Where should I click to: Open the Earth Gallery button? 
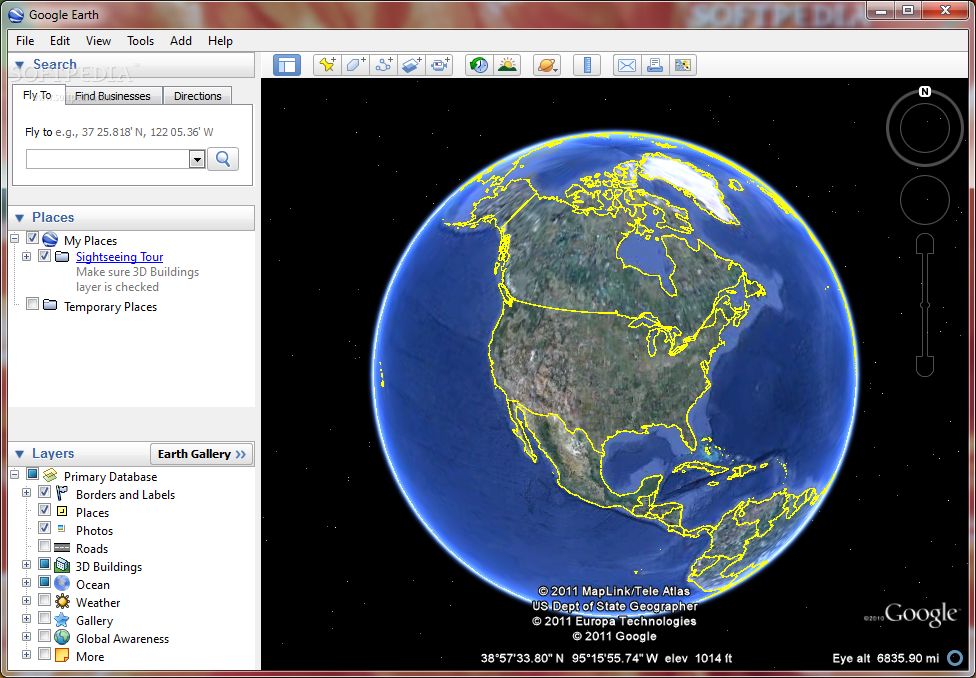(202, 454)
